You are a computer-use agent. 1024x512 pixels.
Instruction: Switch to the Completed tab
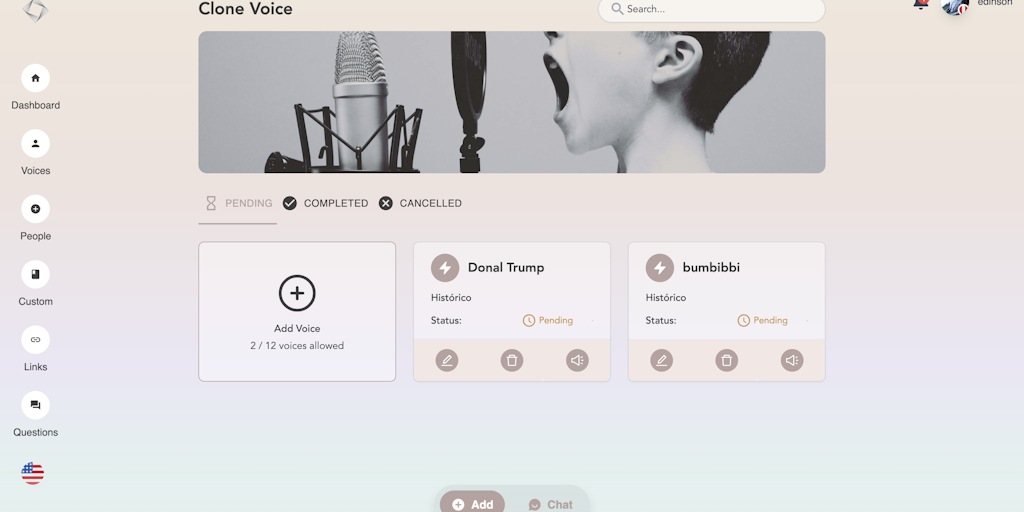[325, 204]
